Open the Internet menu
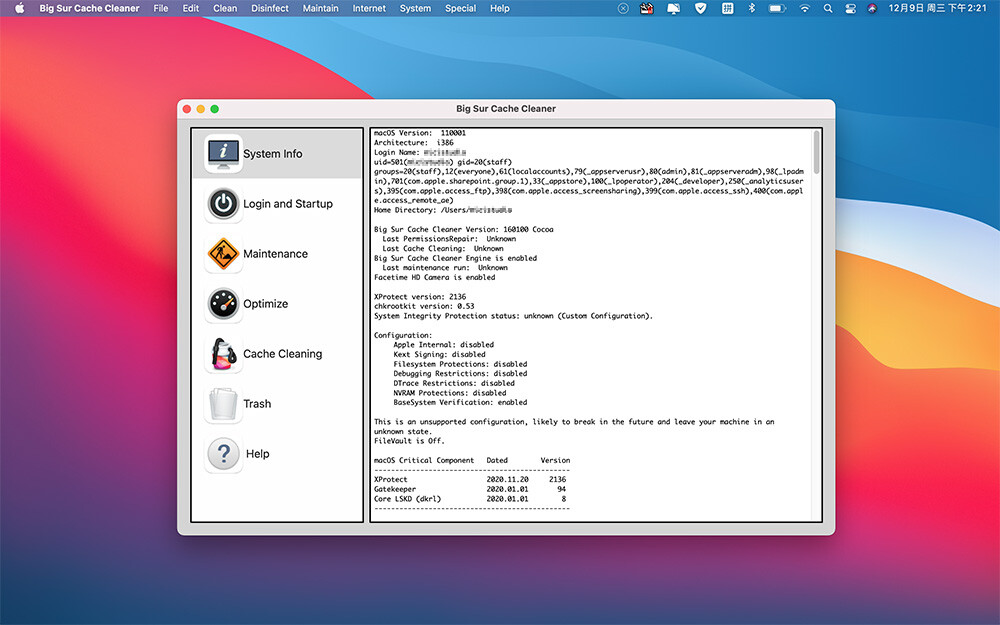The height and width of the screenshot is (625, 1000). [369, 8]
